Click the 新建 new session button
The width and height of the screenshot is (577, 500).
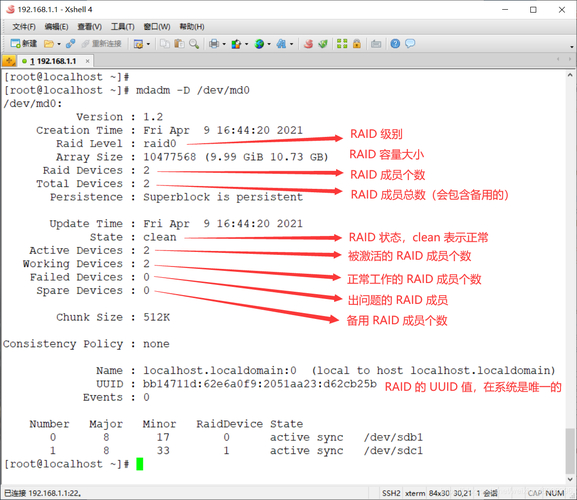click(24, 44)
